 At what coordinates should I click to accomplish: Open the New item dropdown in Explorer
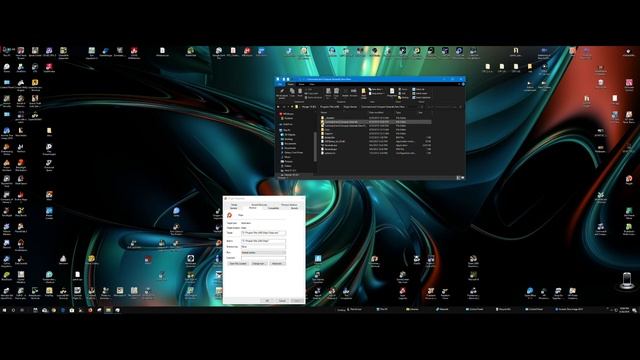pyautogui.click(x=376, y=89)
